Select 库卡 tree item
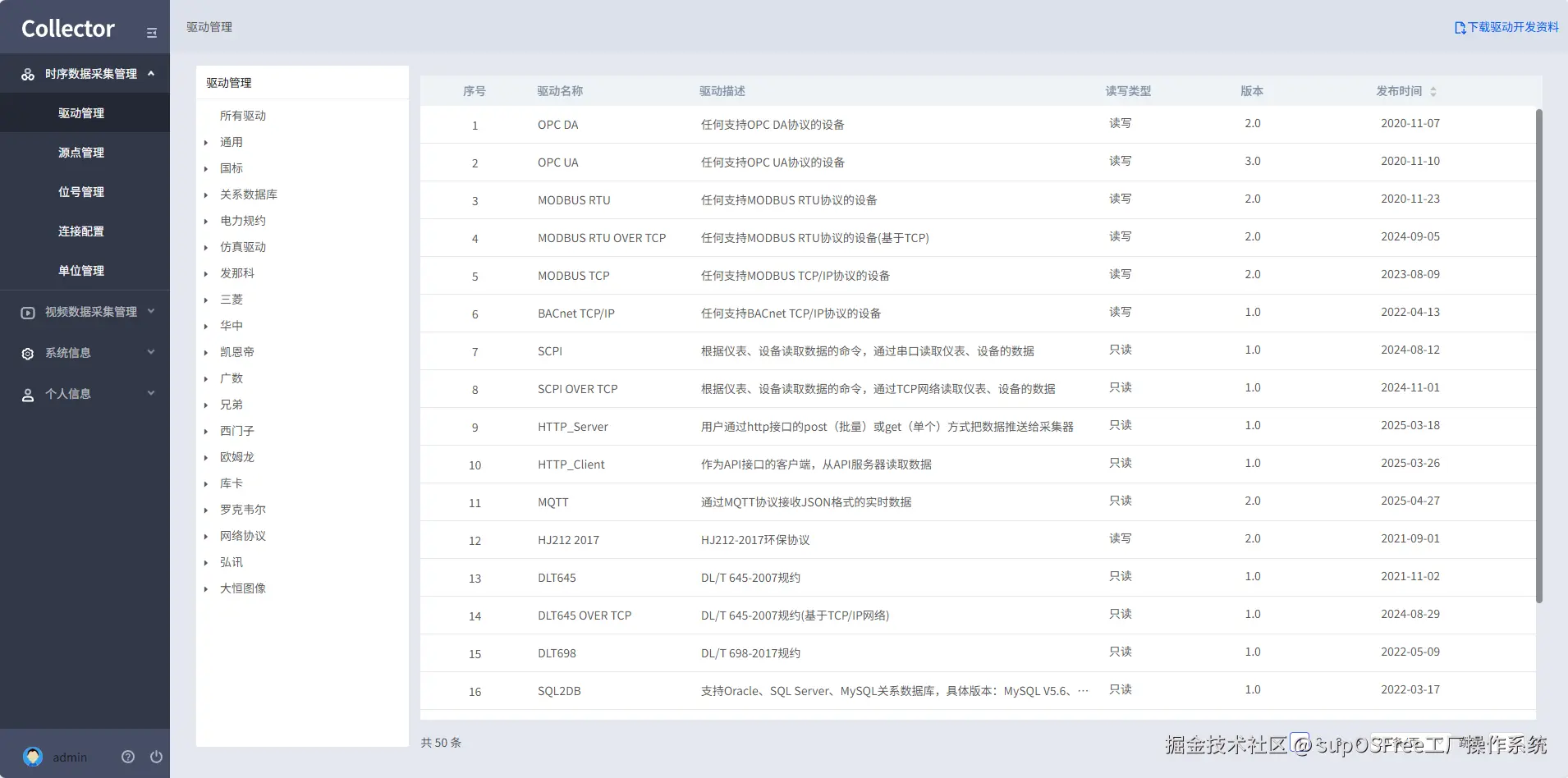Screen dimensions: 1568x778 point(232,483)
